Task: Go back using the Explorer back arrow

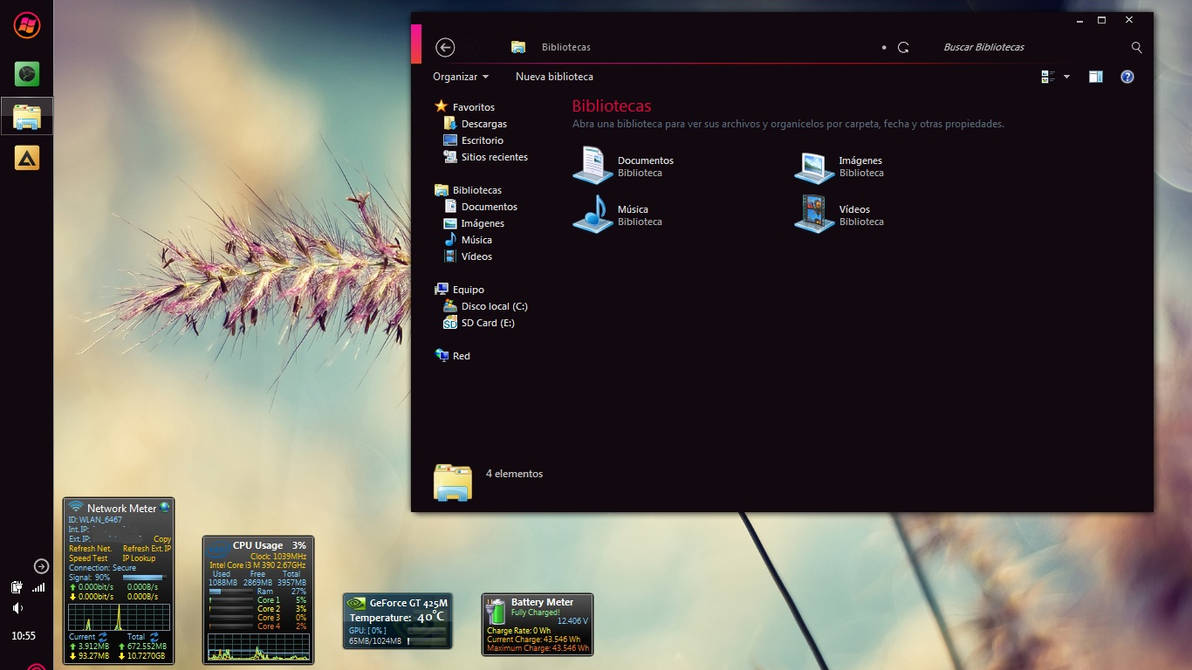Action: point(445,47)
